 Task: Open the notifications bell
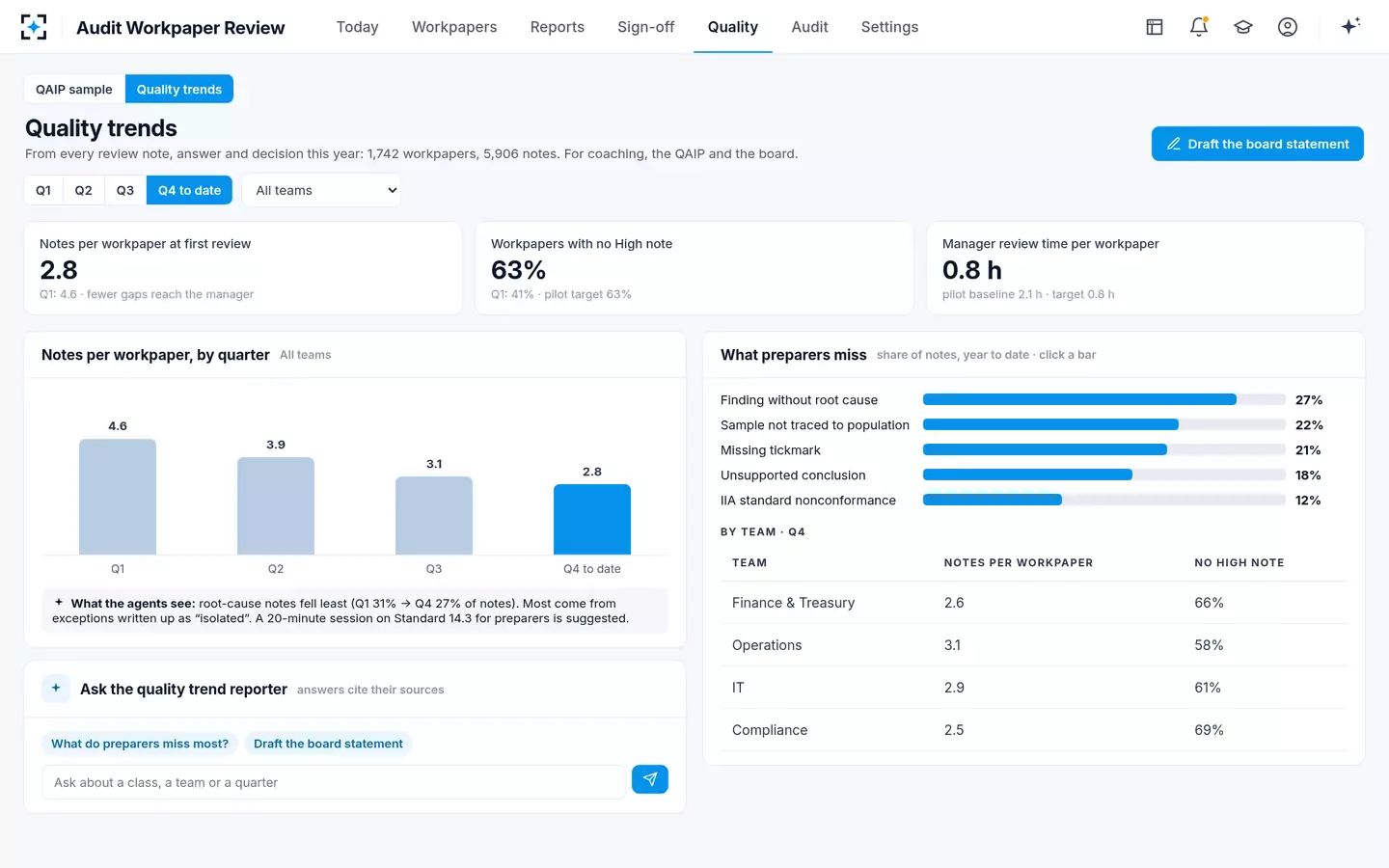1199,27
